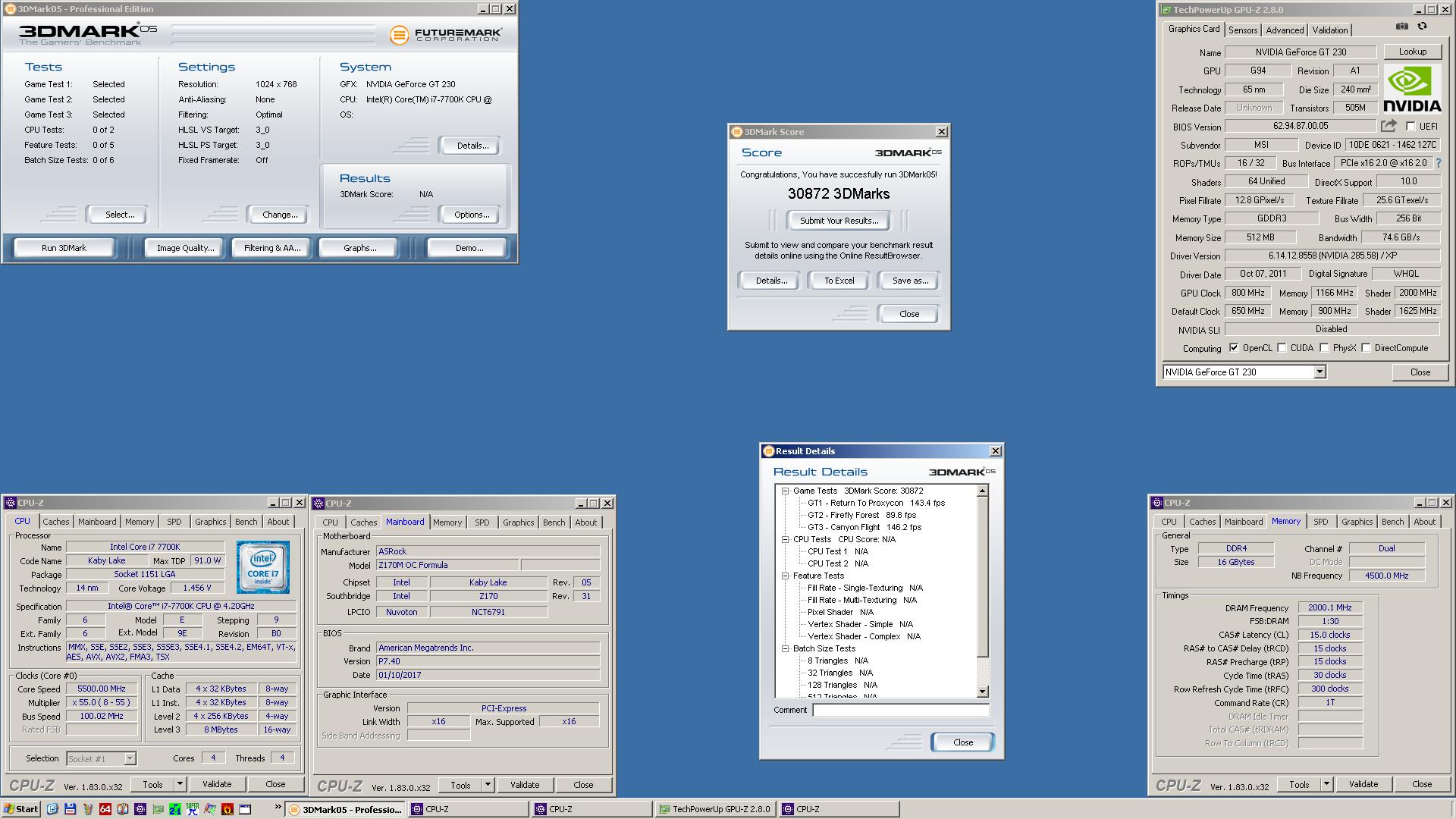
Task: Open Filtering & AA settings
Action: pyautogui.click(x=272, y=248)
